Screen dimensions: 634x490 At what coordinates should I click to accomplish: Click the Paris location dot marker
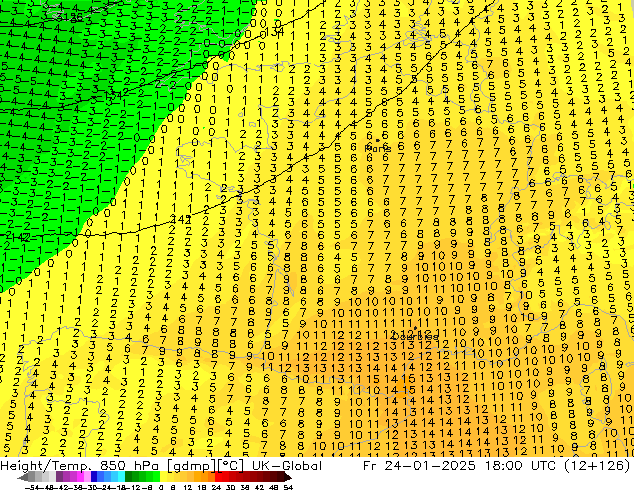378,140
